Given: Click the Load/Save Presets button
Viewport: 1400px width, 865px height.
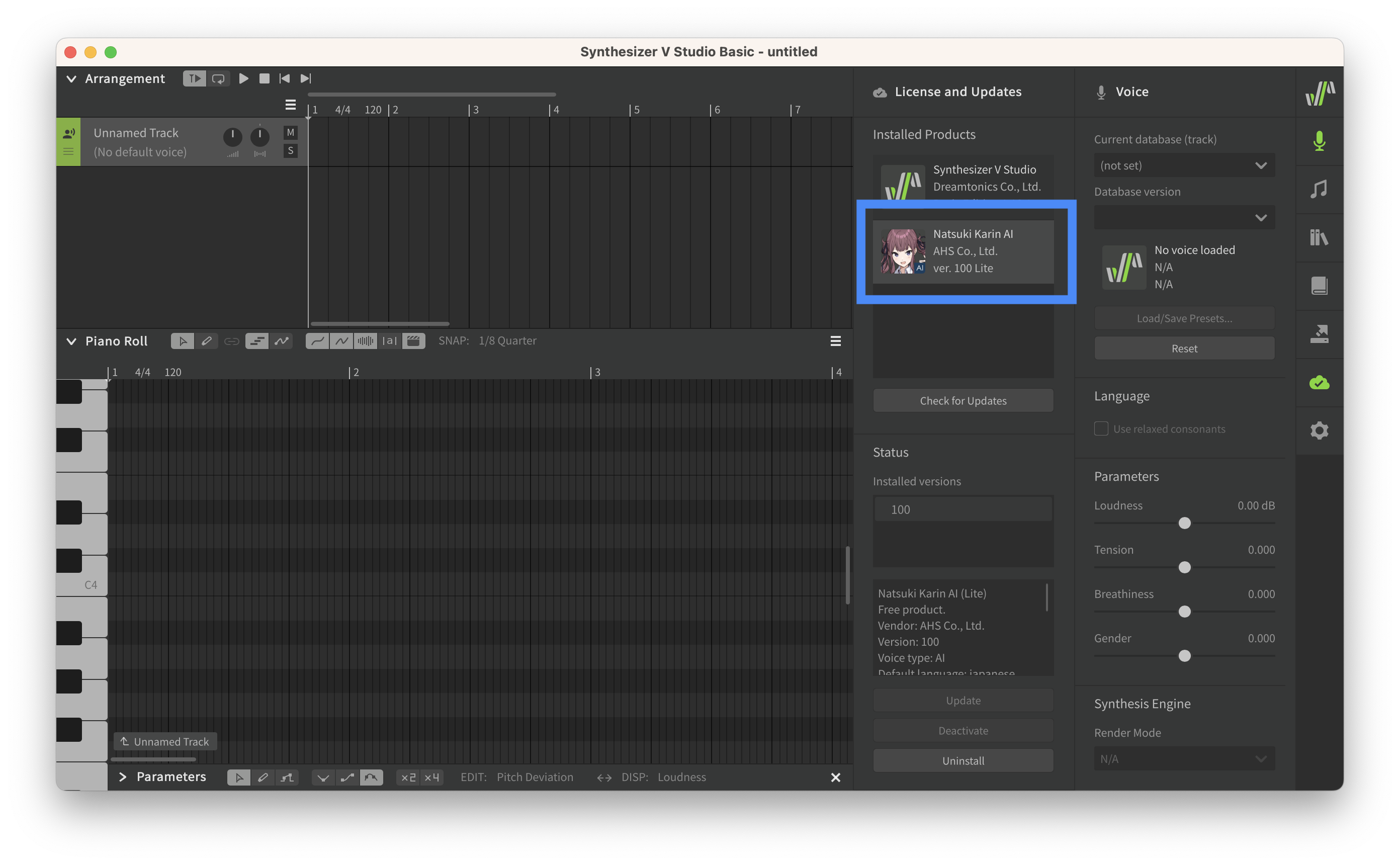Looking at the screenshot, I should pyautogui.click(x=1184, y=318).
